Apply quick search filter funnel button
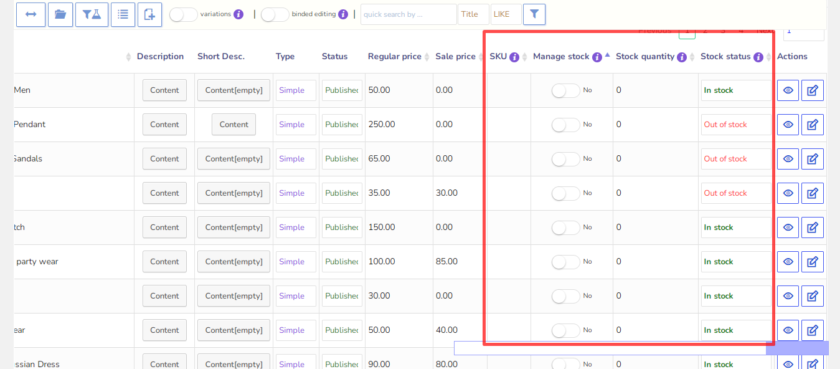The width and height of the screenshot is (840, 369). 534,14
